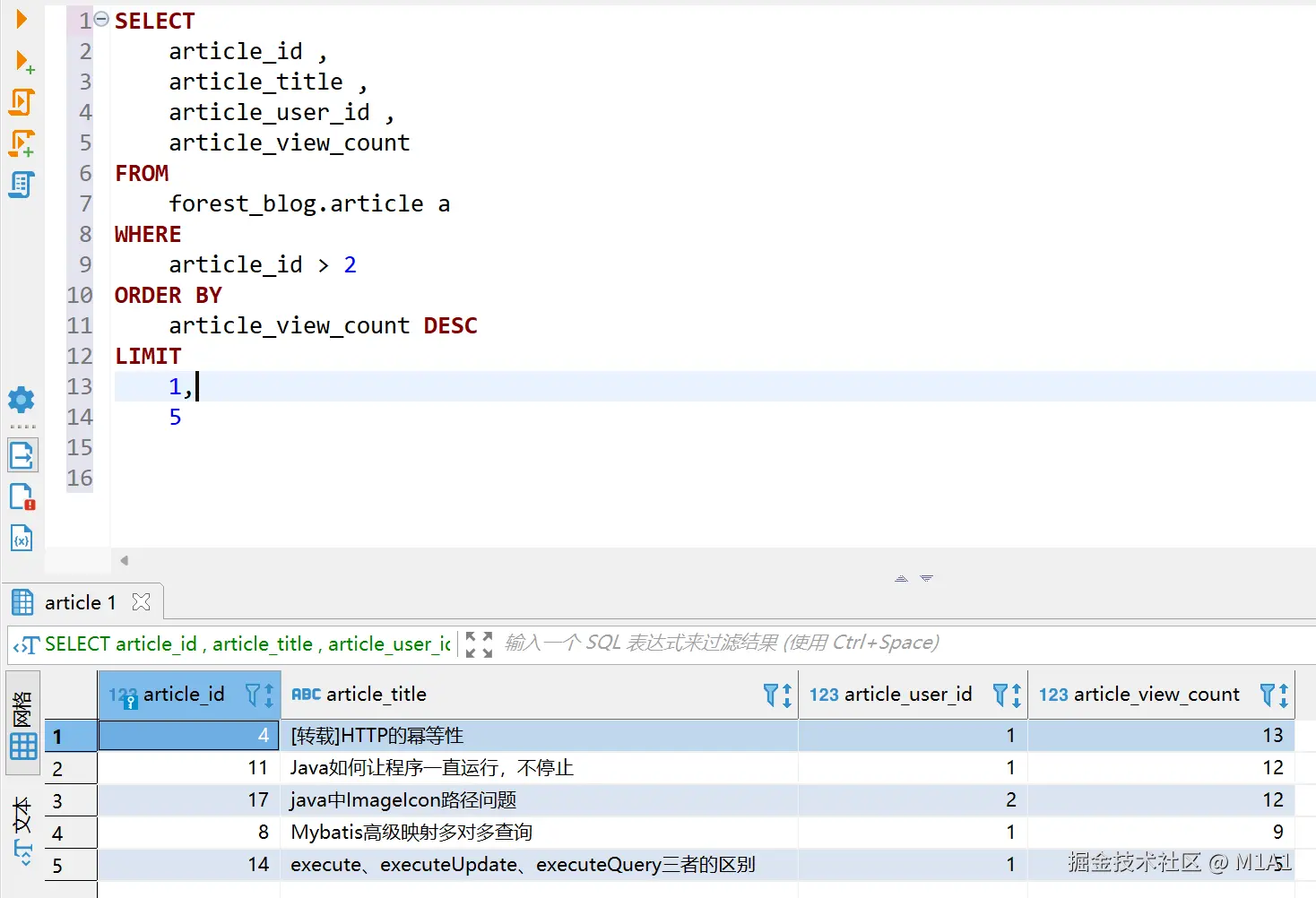This screenshot has height=898, width=1316.
Task: Collapse the SELECT block fold marker
Action: [101, 19]
